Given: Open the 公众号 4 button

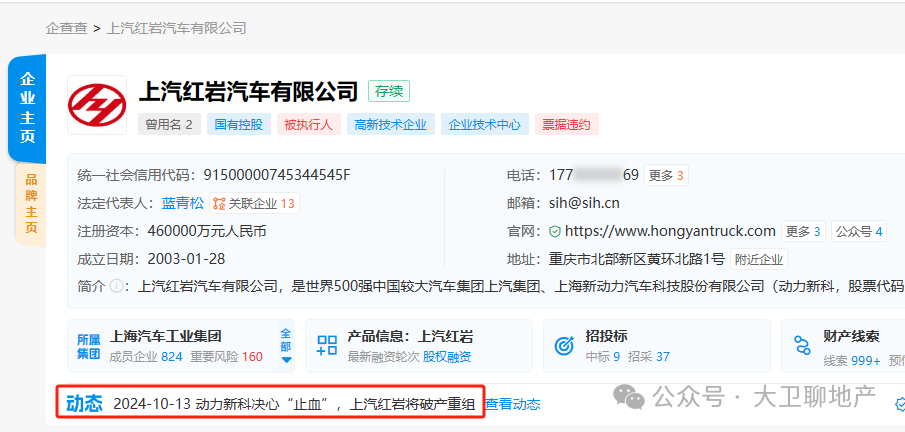Looking at the screenshot, I should tap(859, 232).
